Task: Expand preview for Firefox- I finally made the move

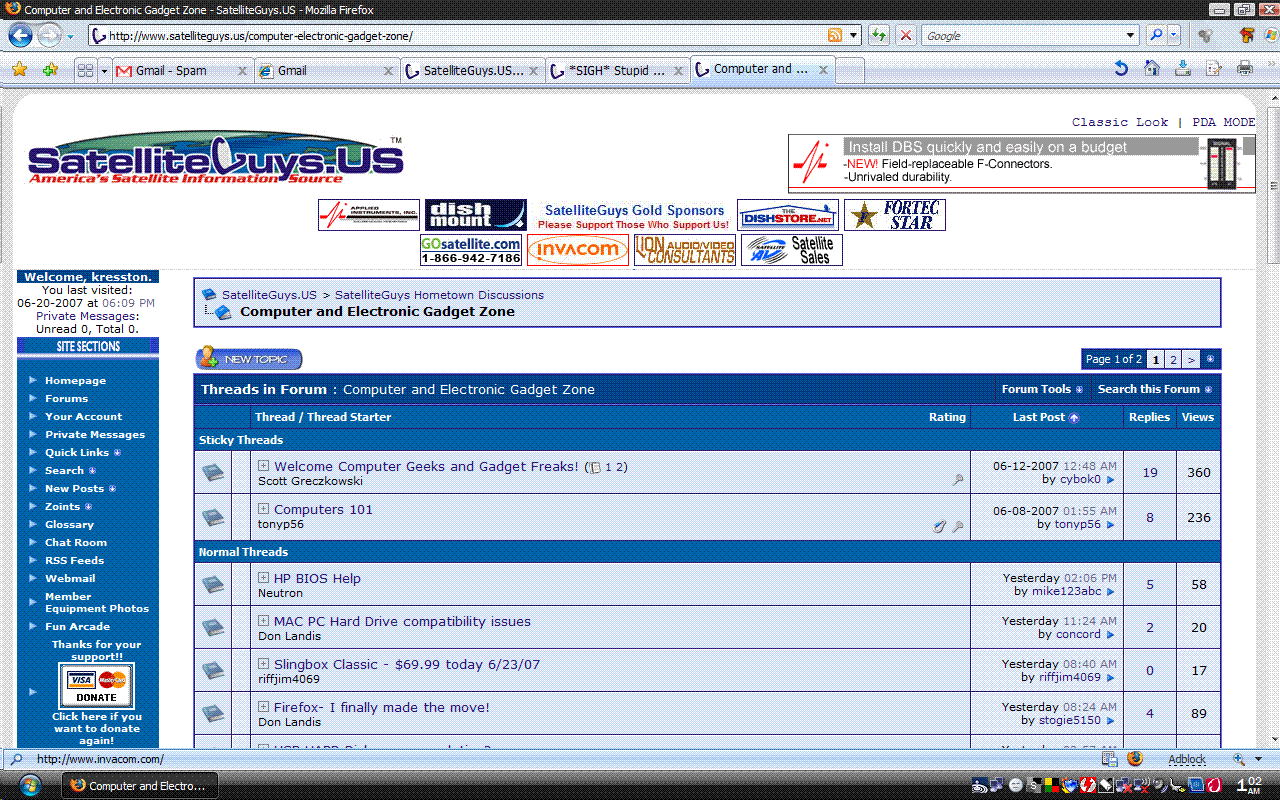Action: pos(264,707)
